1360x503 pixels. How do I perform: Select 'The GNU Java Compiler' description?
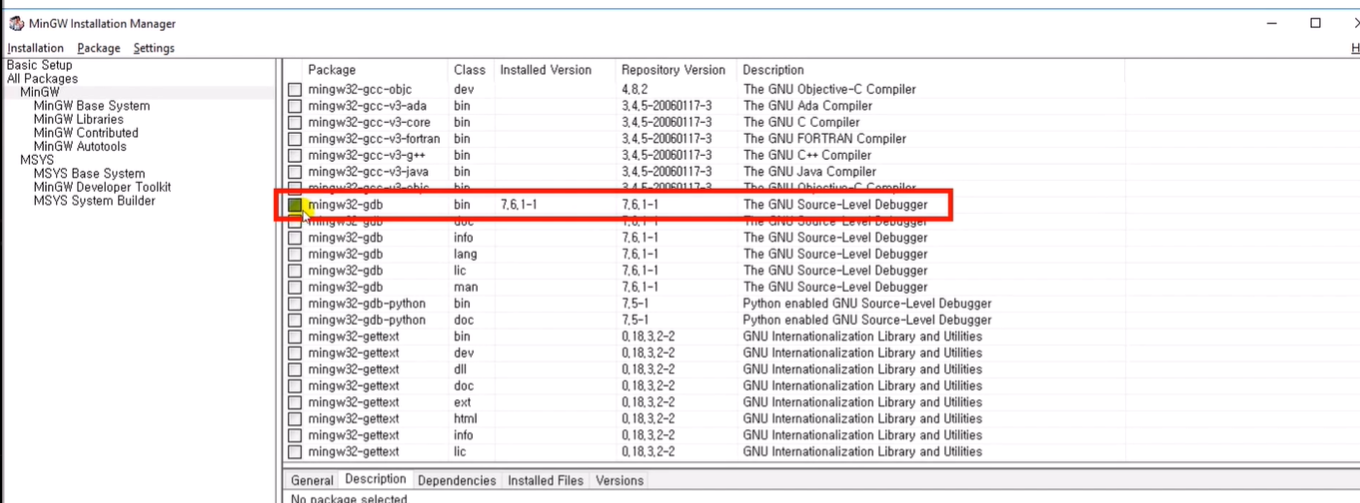click(809, 172)
